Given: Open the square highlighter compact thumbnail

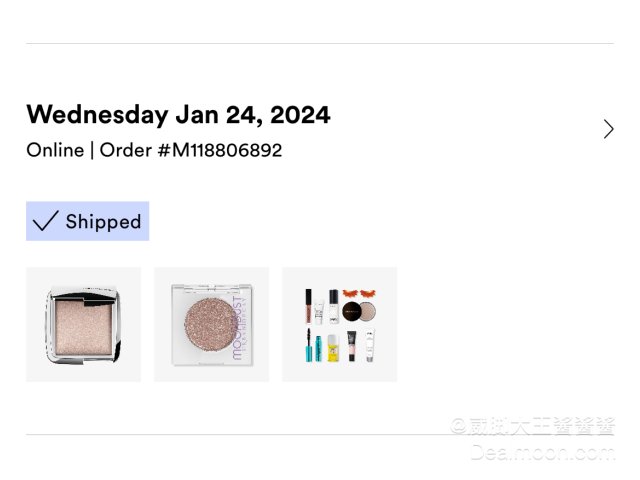Looking at the screenshot, I should coord(83,324).
